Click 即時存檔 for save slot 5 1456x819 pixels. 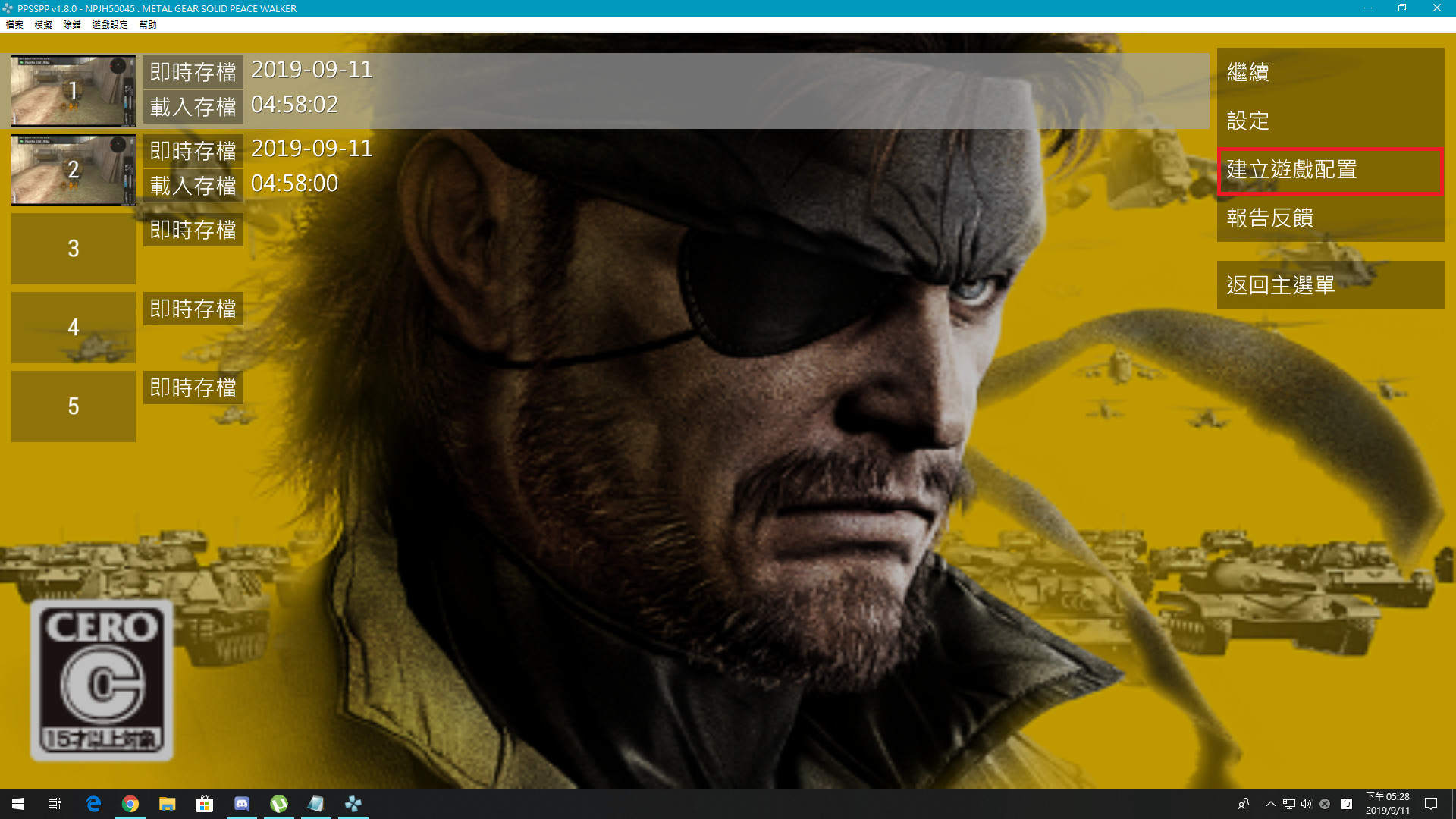tap(193, 388)
